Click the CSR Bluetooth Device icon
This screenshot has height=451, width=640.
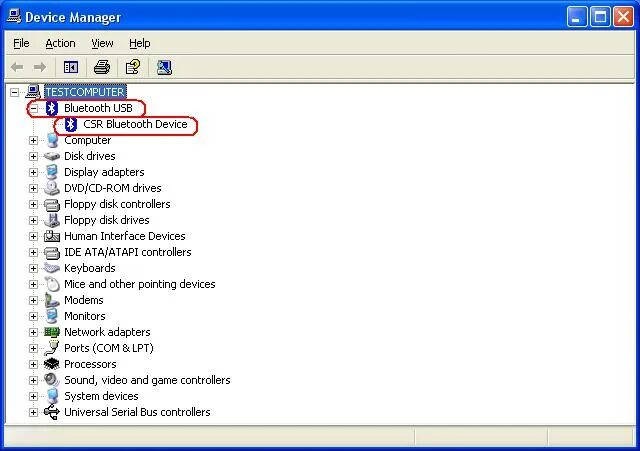point(71,124)
